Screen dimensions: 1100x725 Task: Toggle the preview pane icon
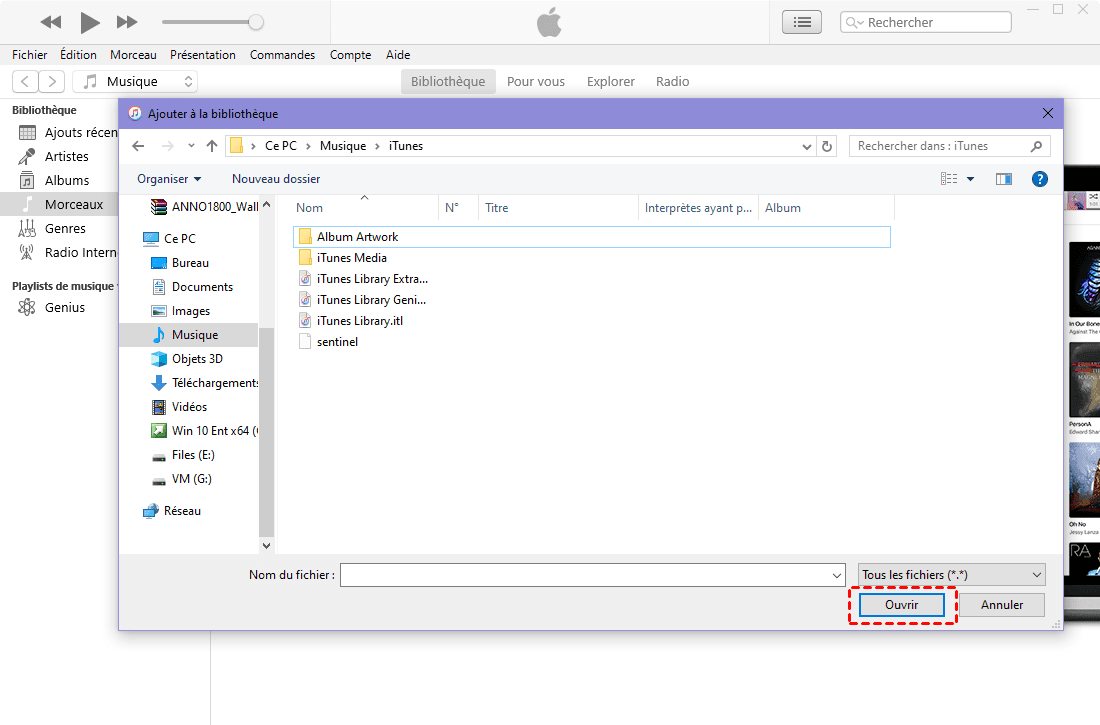tap(1004, 179)
